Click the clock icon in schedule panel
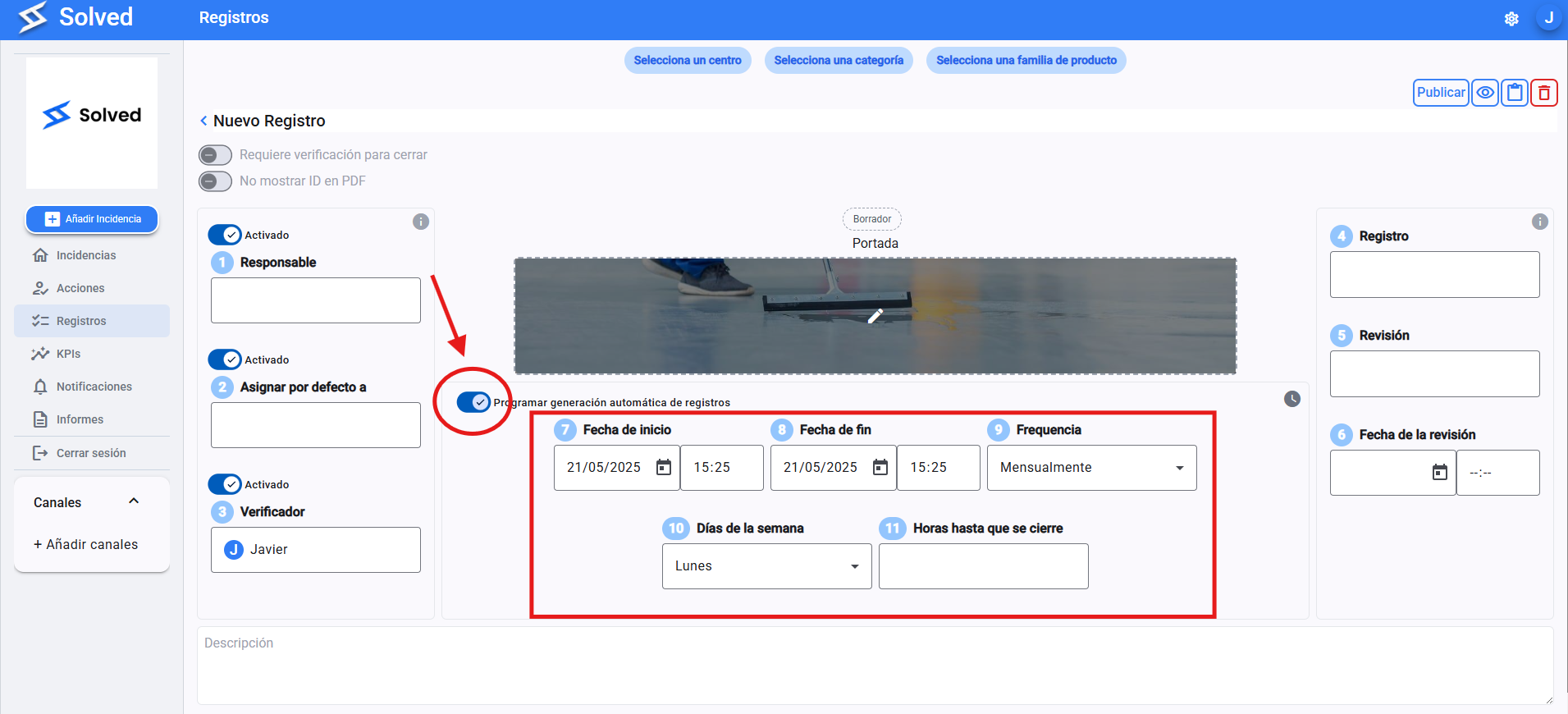This screenshot has height=714, width=1568. click(x=1292, y=399)
